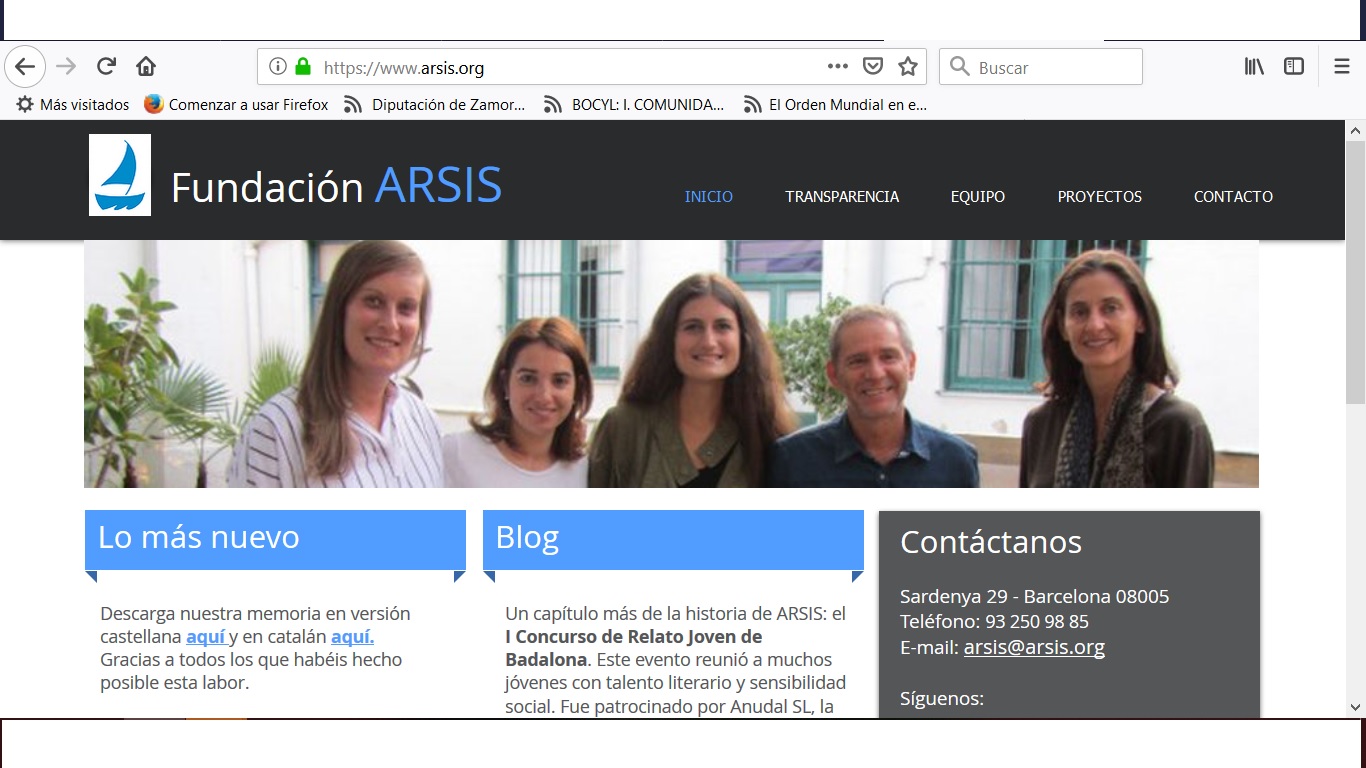1366x768 pixels.
Task: Click the Fundación ARSIS sailboat logo
Action: click(120, 175)
